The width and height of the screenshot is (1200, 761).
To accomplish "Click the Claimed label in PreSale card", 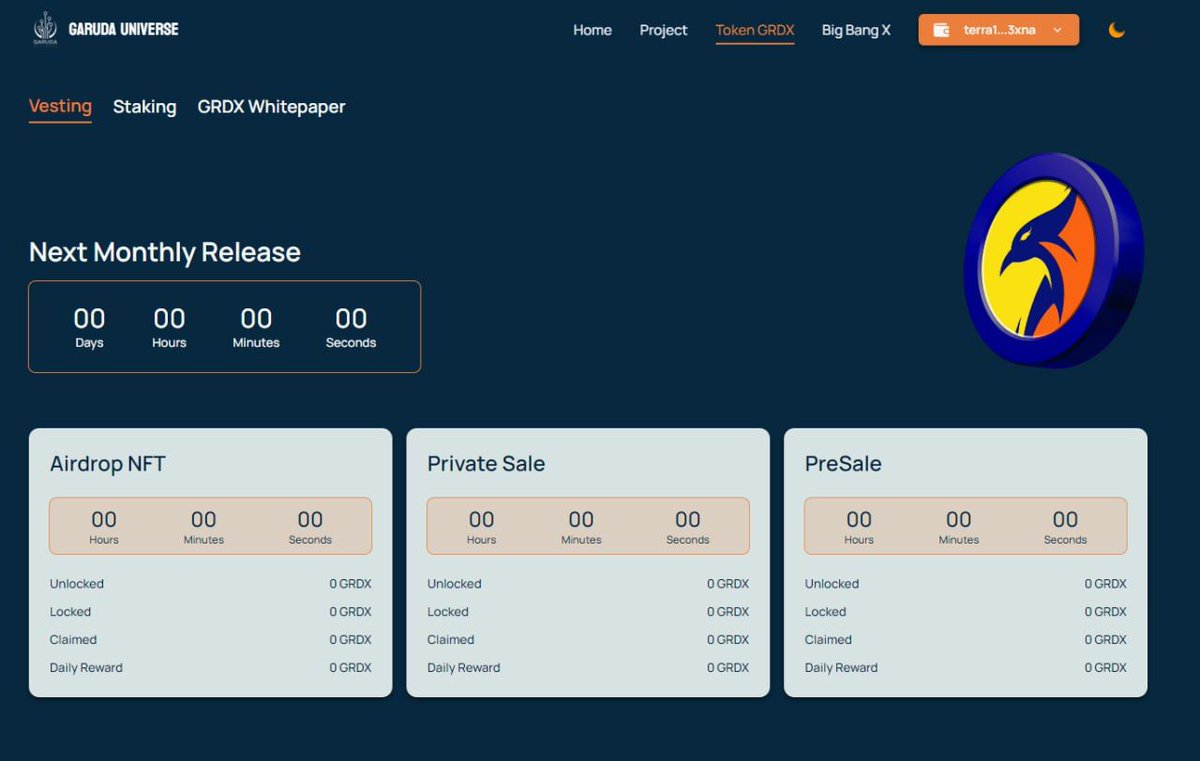I will 828,640.
